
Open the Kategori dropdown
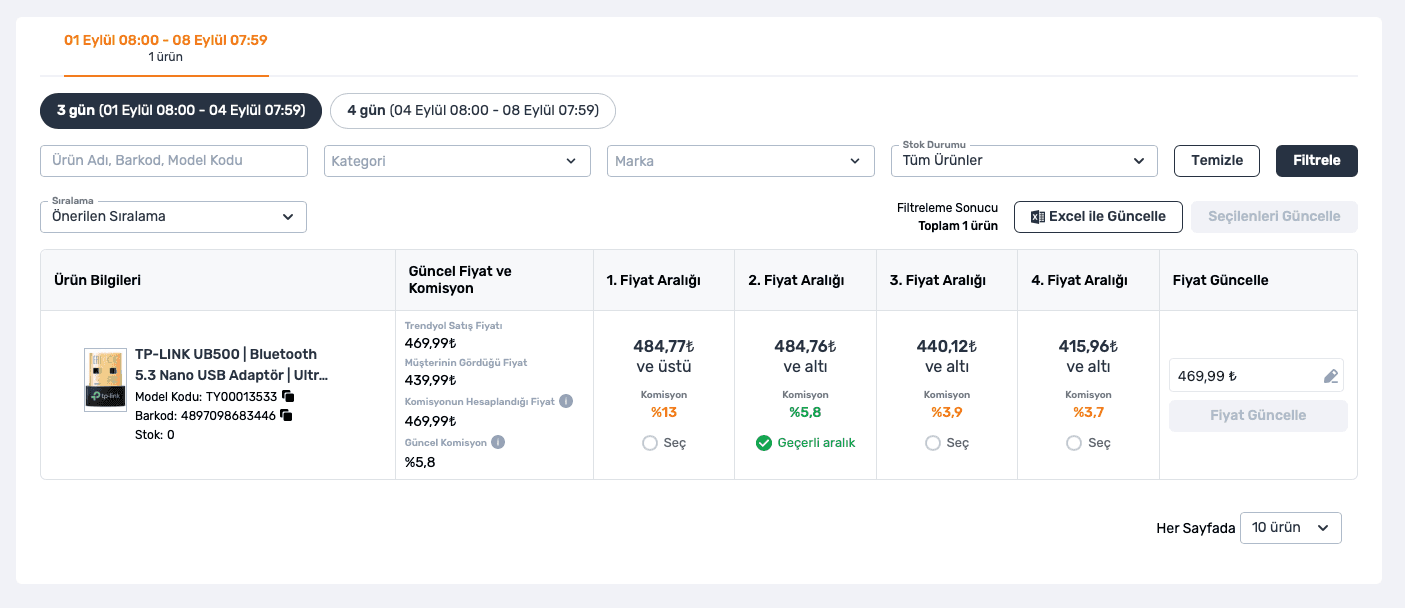[x=457, y=161]
